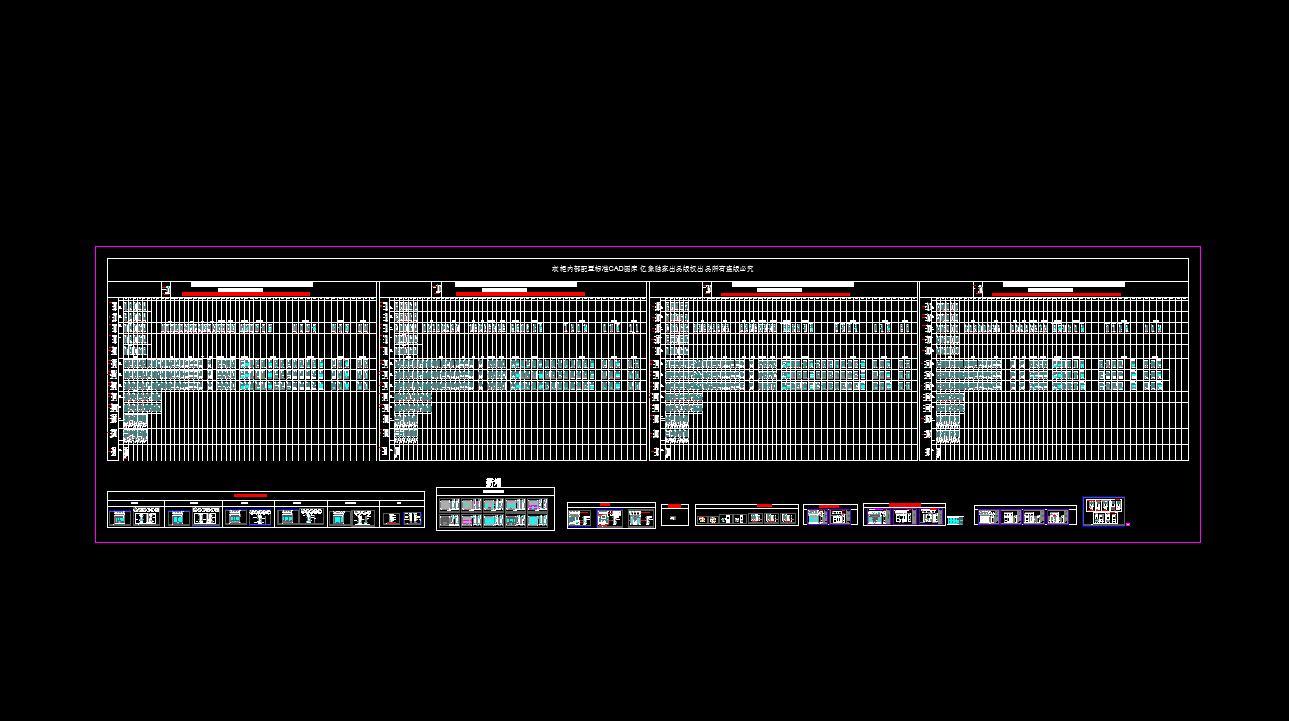Click the small single-item block with red header
This screenshot has width=1289, height=721.
[675, 516]
